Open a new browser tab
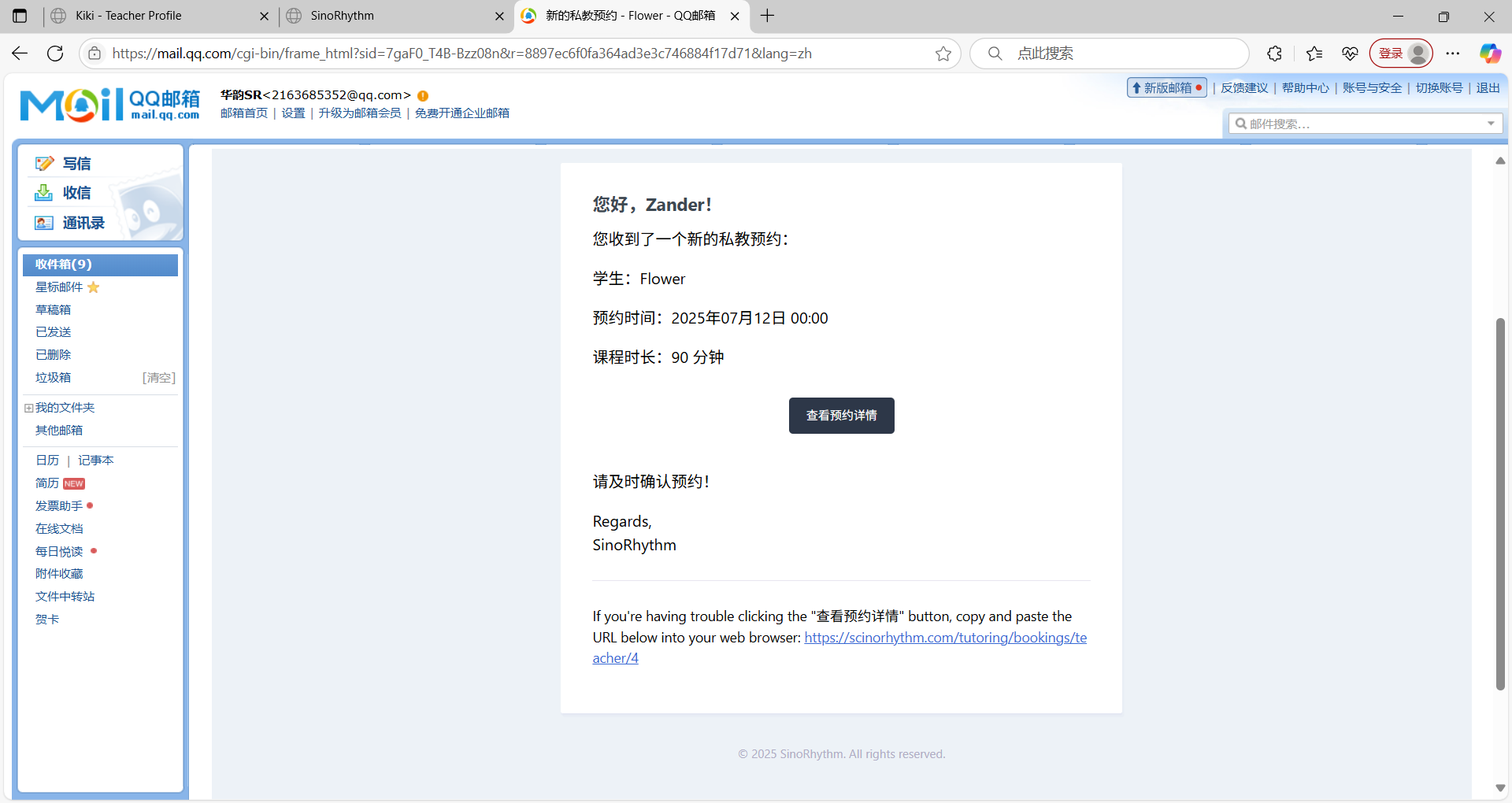This screenshot has width=1512, height=803. (x=768, y=16)
